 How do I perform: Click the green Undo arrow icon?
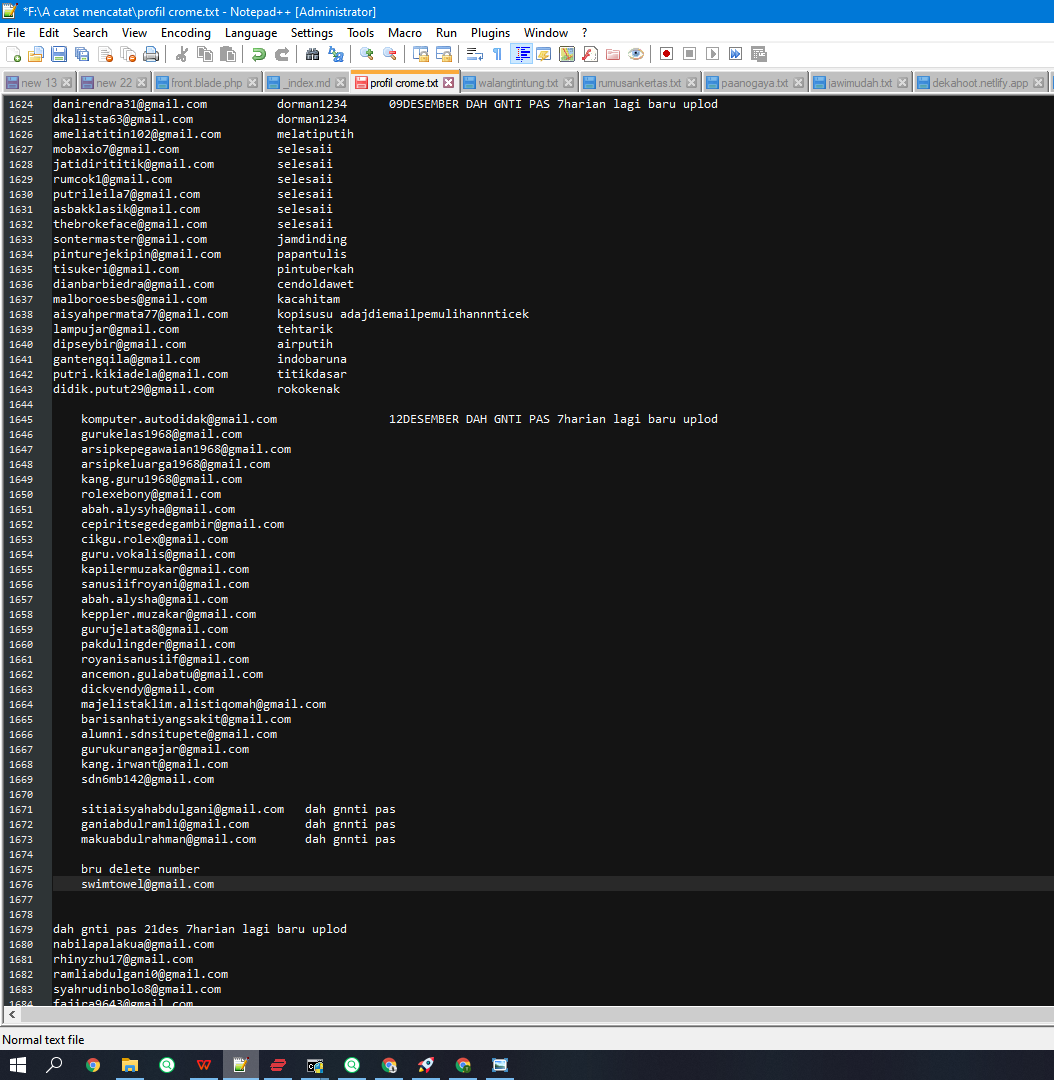tap(258, 54)
